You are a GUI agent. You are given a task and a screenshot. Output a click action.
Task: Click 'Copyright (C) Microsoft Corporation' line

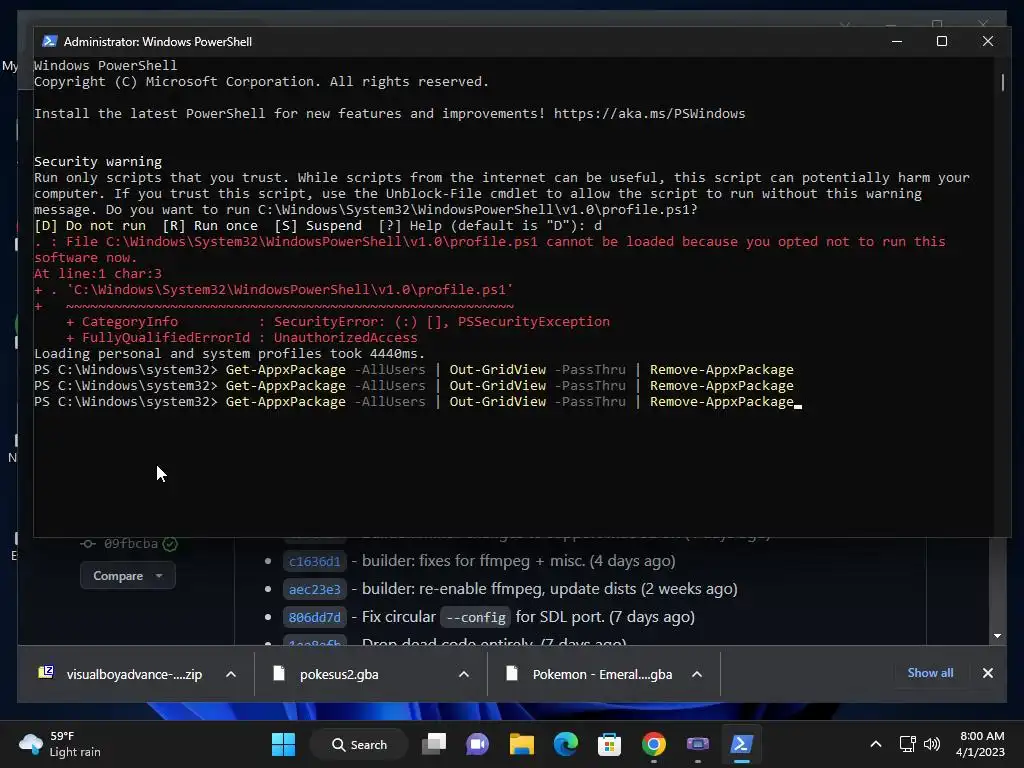[x=261, y=82]
